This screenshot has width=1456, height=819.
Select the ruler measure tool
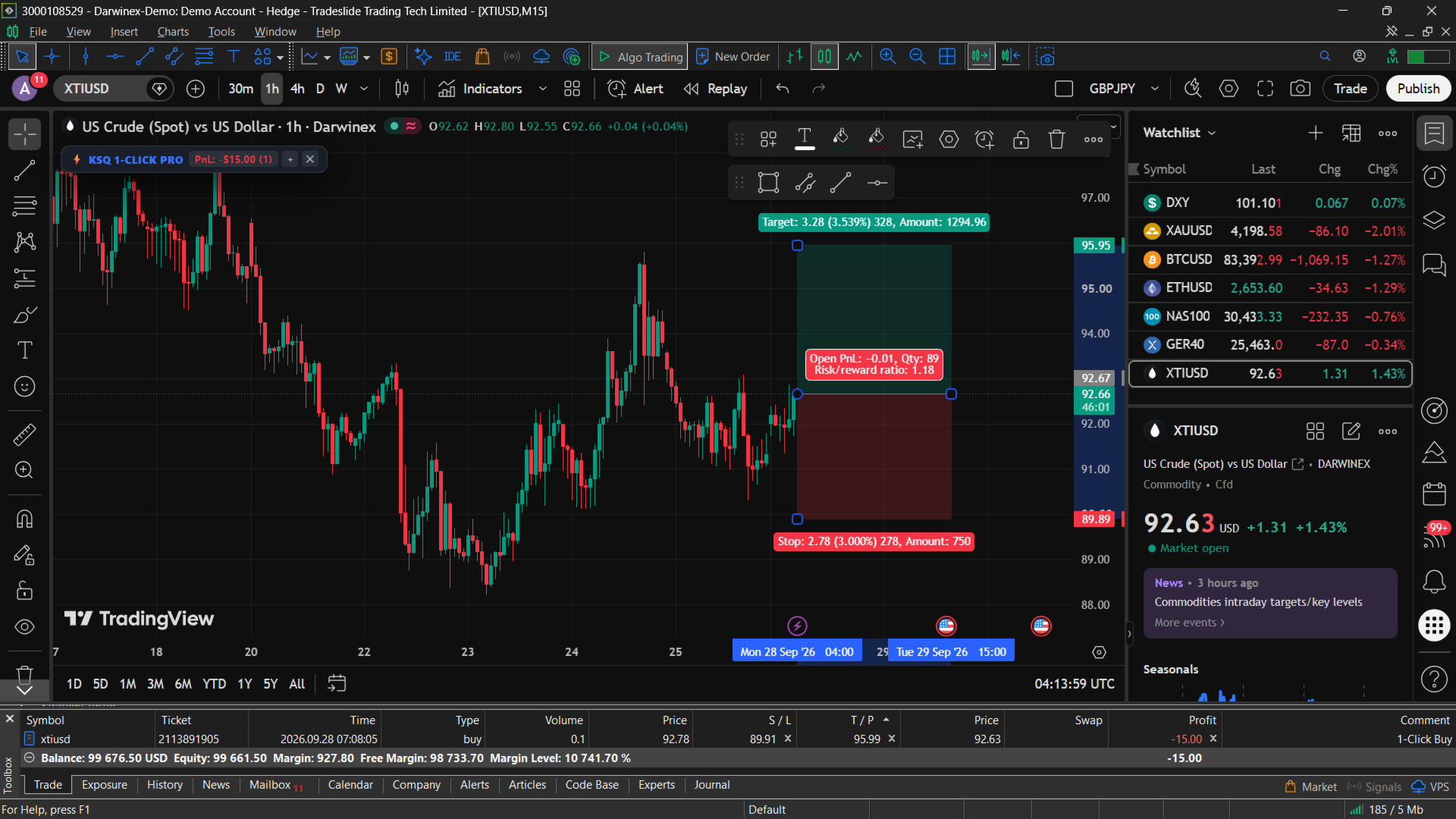click(x=24, y=435)
